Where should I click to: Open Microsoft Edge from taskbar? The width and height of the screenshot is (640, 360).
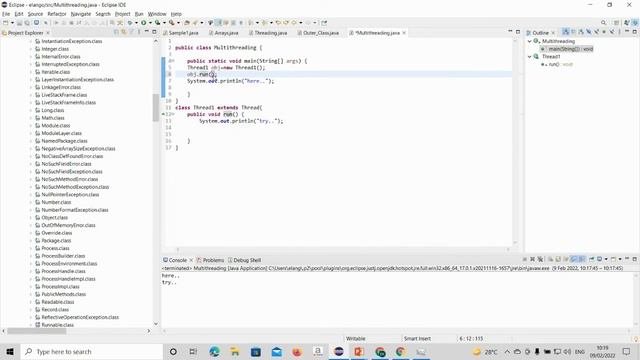(214, 351)
